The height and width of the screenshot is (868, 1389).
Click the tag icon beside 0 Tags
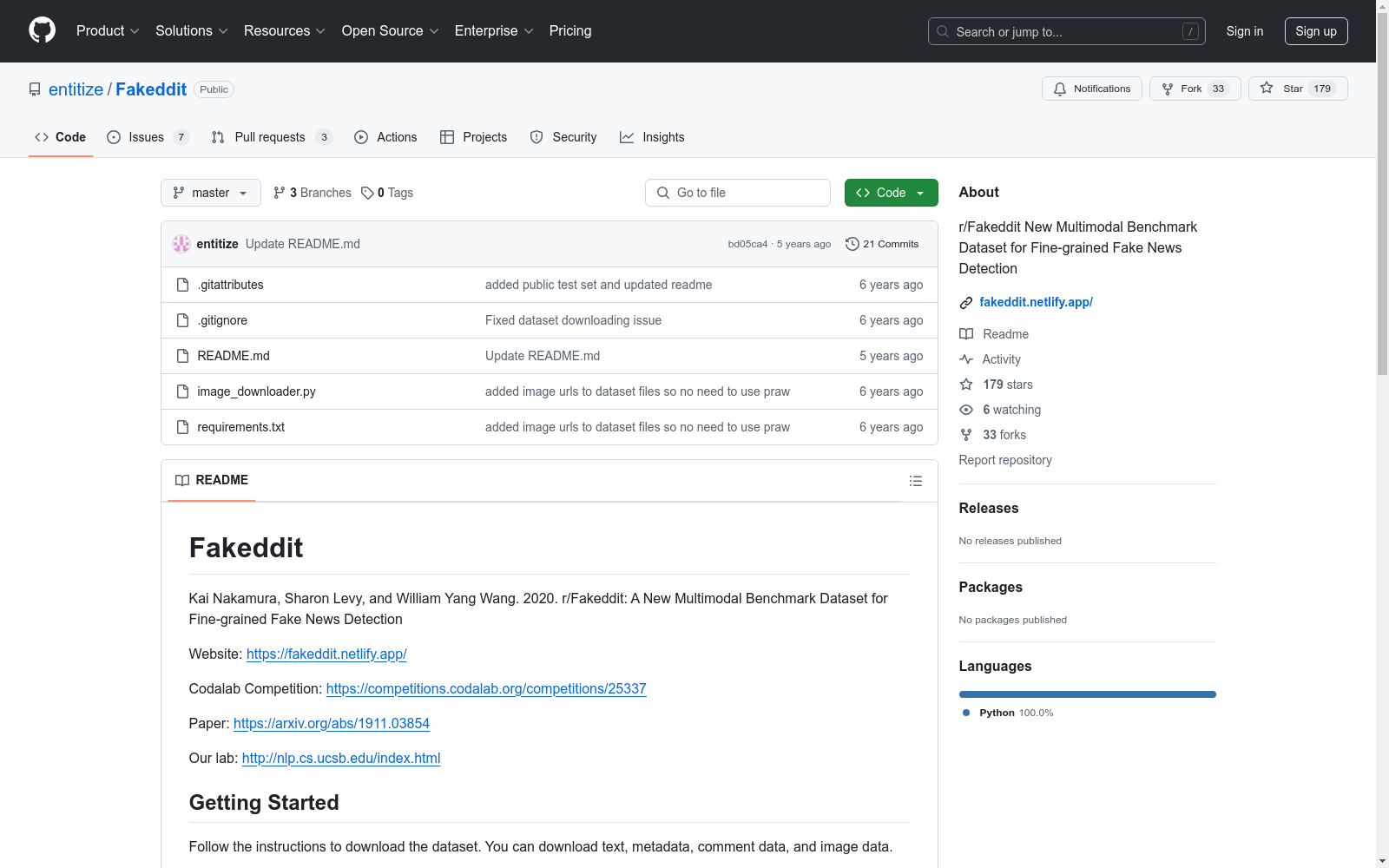(x=367, y=193)
